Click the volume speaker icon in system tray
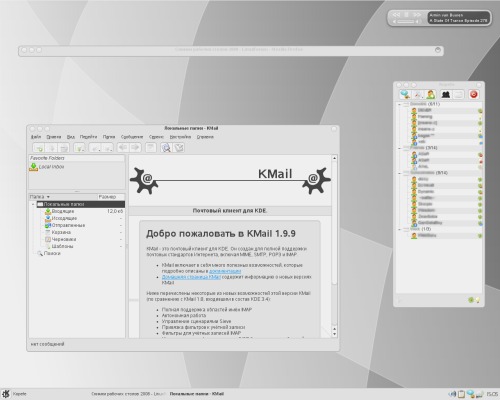The height and width of the screenshot is (400, 500). click(x=453, y=394)
